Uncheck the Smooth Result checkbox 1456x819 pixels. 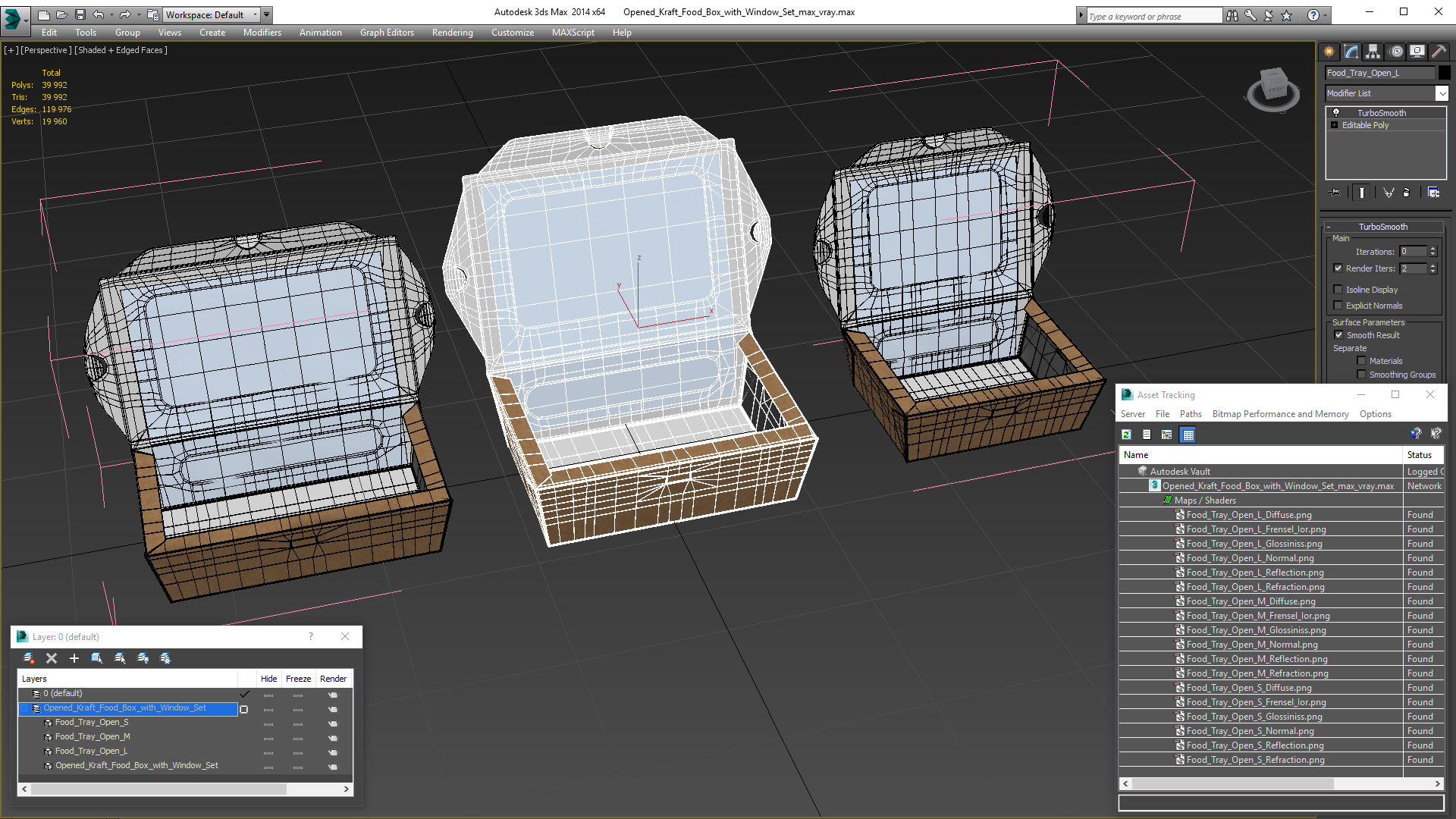click(1338, 335)
